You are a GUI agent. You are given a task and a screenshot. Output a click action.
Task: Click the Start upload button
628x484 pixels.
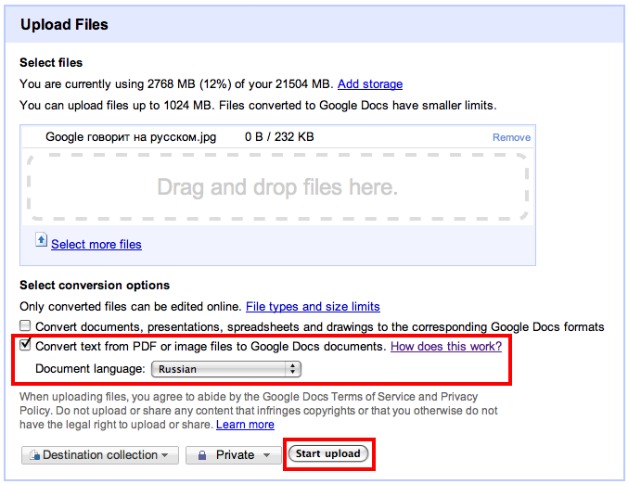328,454
